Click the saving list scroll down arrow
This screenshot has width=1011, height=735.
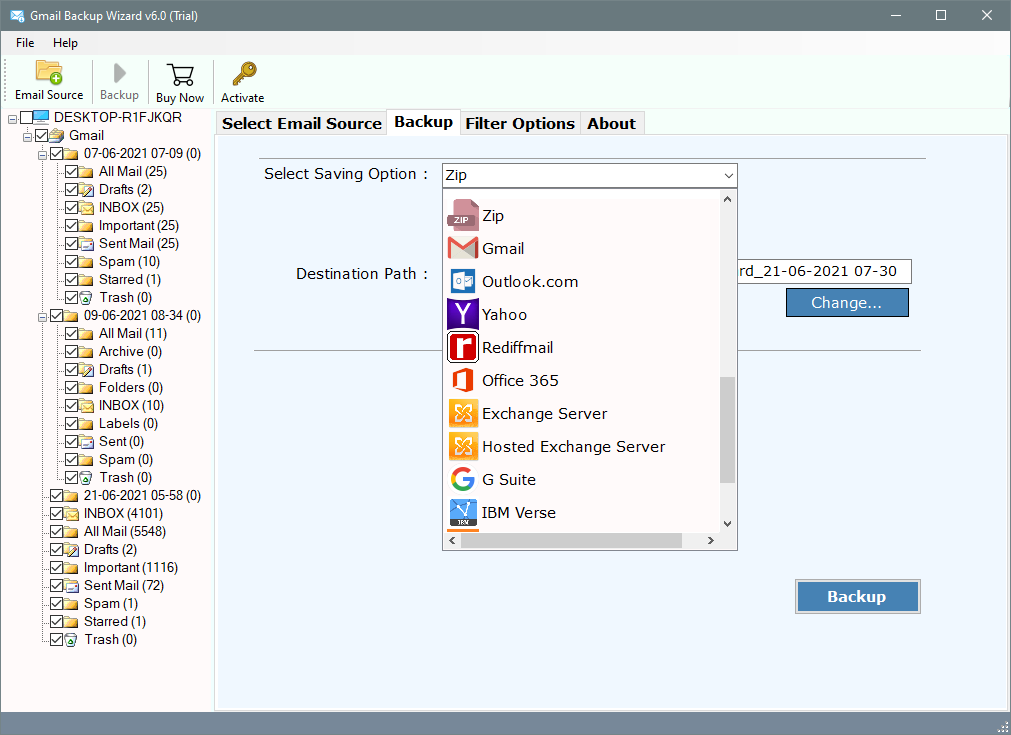tap(727, 524)
